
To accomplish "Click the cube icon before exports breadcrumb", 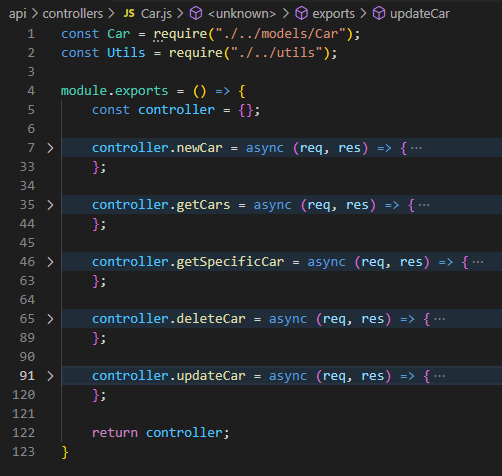I will (301, 14).
